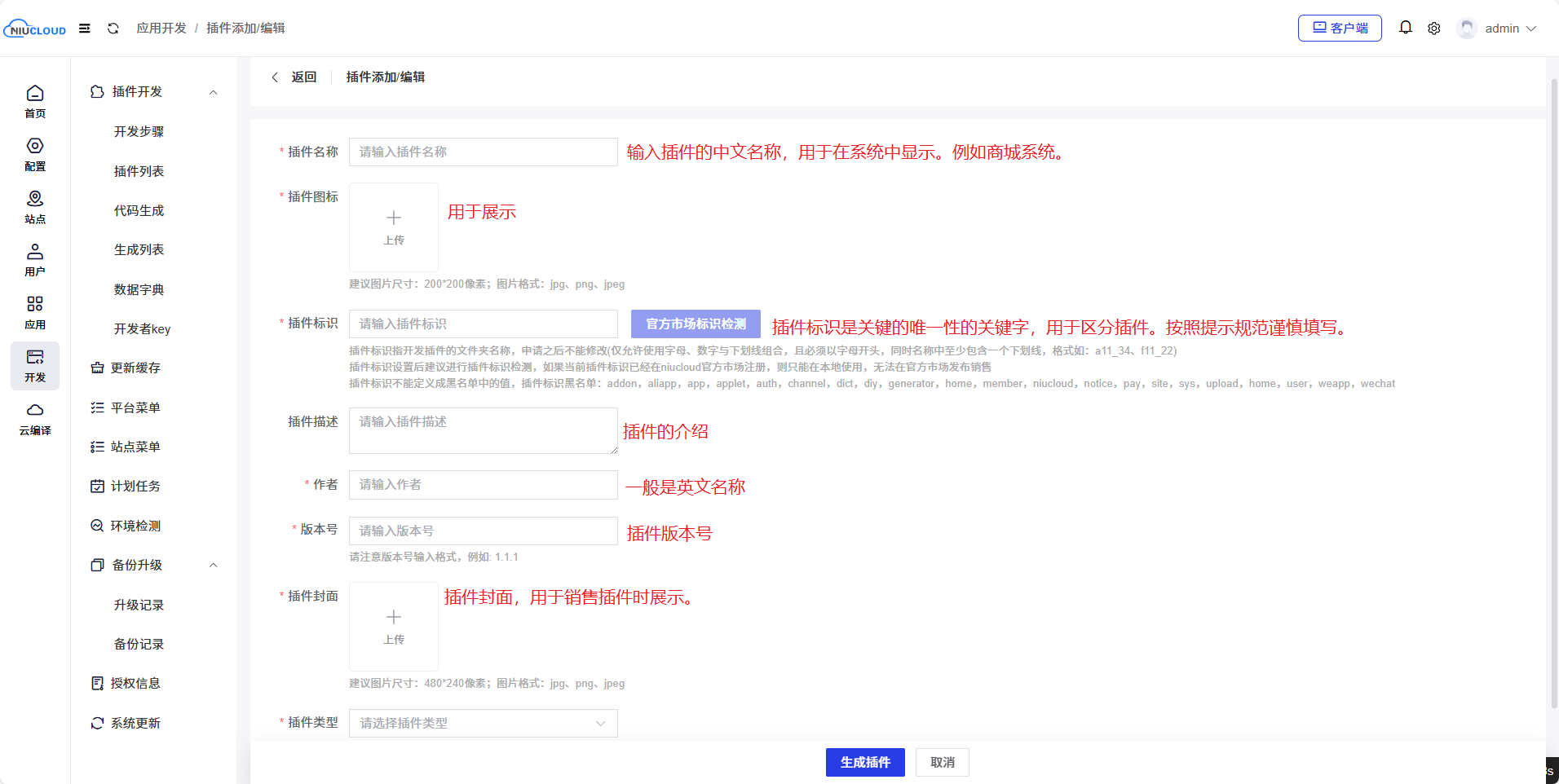The height and width of the screenshot is (784, 1559).
Task: Focus the 插件名称 input field
Action: click(x=483, y=152)
